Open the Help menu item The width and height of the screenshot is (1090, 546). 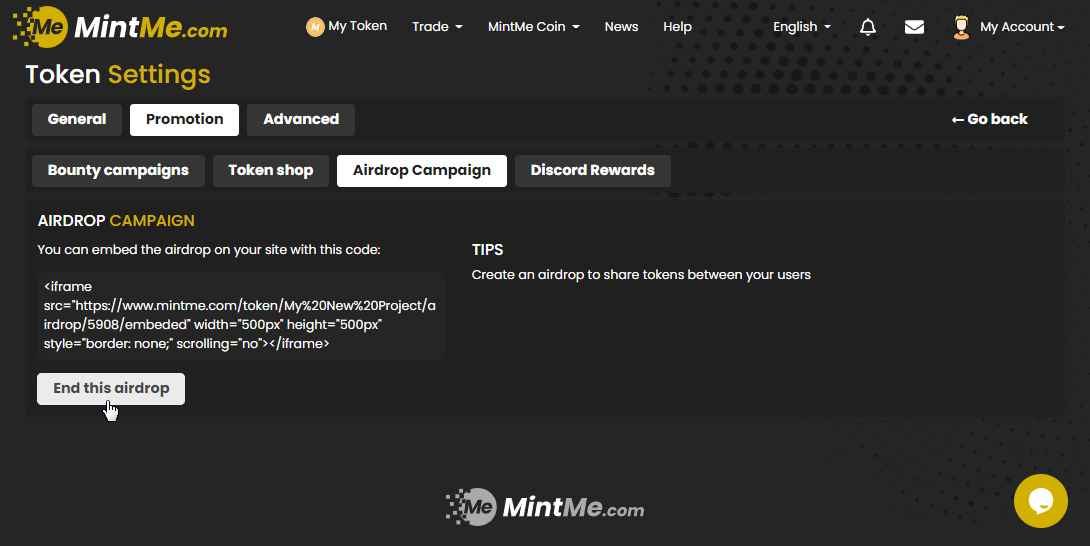tap(677, 27)
